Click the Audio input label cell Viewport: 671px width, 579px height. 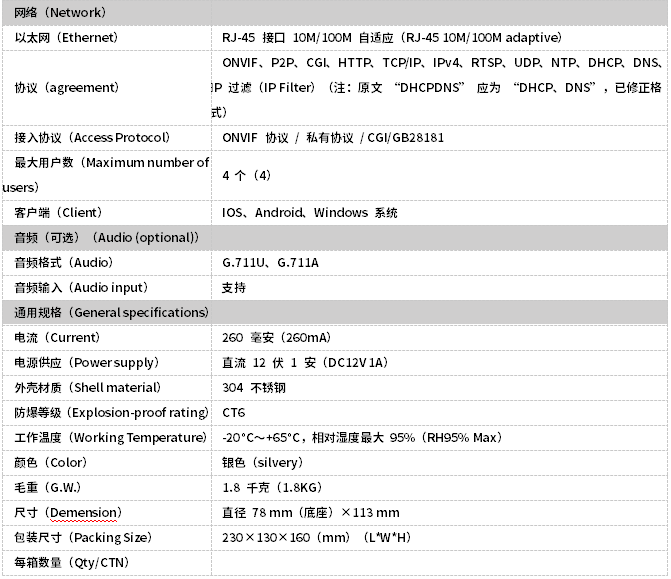click(80, 288)
